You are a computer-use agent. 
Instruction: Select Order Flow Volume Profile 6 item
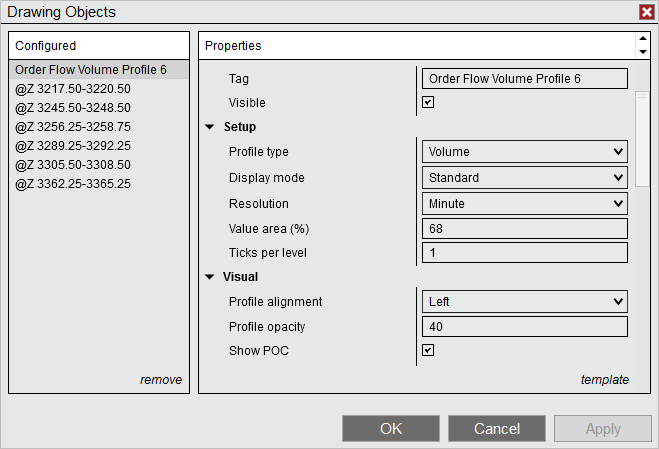[x=91, y=70]
